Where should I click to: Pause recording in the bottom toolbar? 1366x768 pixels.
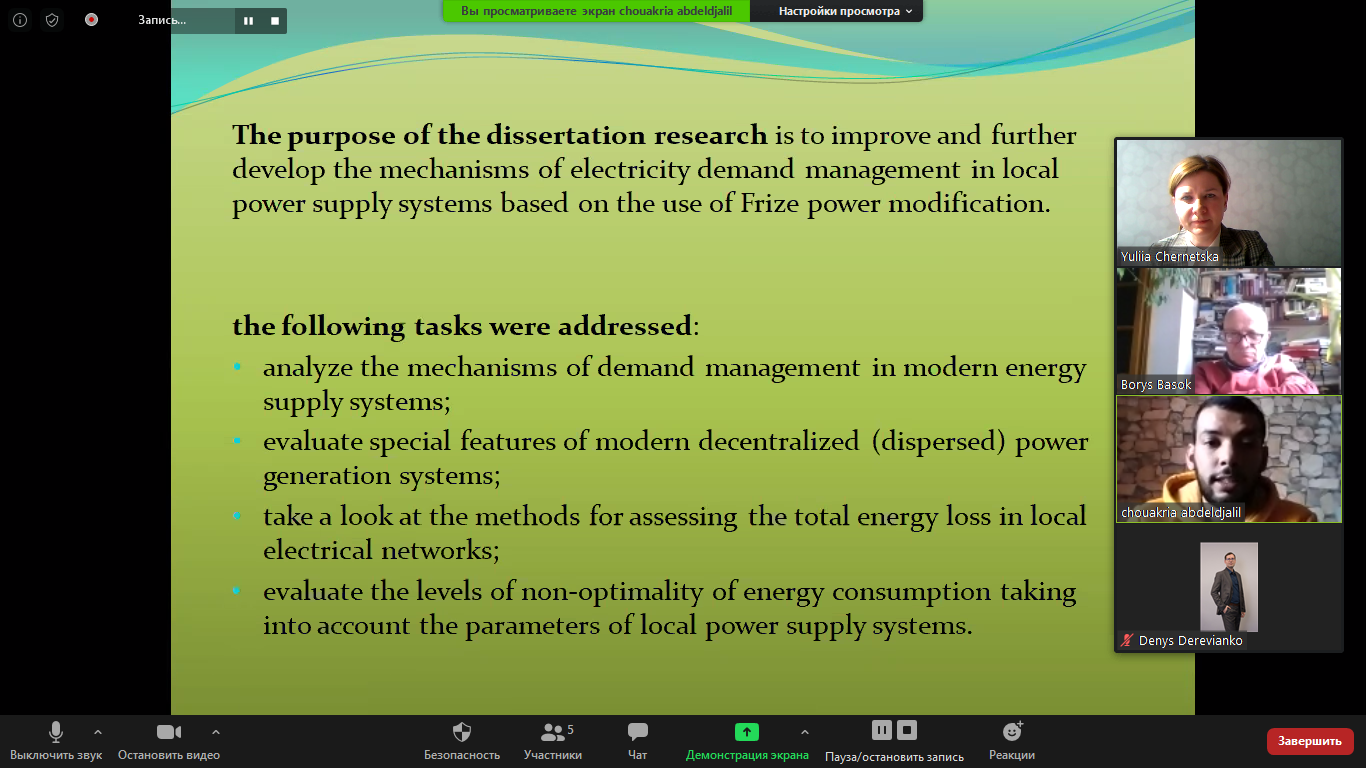(881, 730)
